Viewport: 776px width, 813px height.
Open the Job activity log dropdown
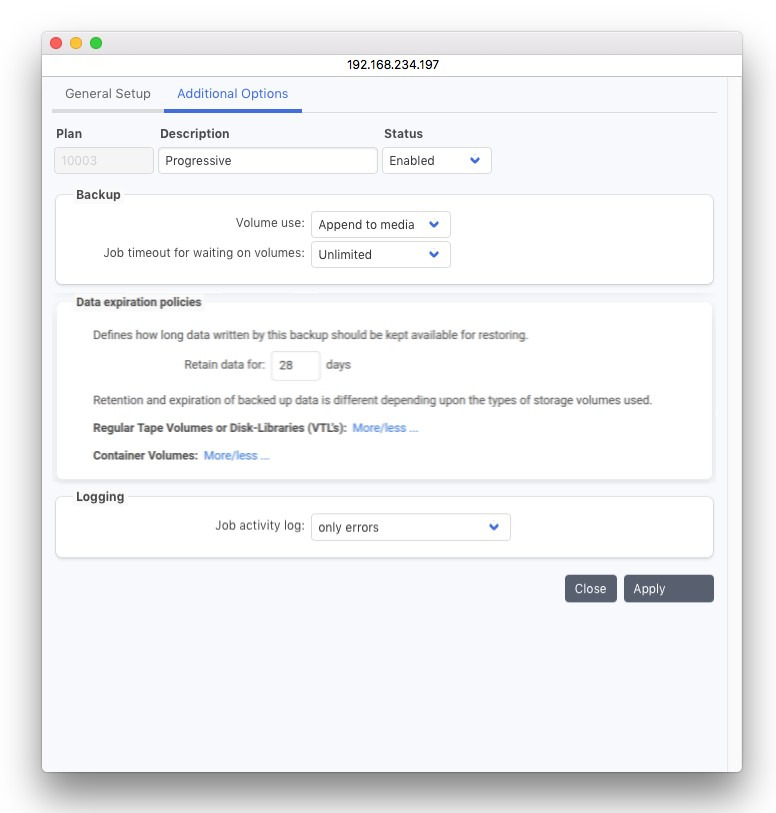pyautogui.click(x=410, y=527)
